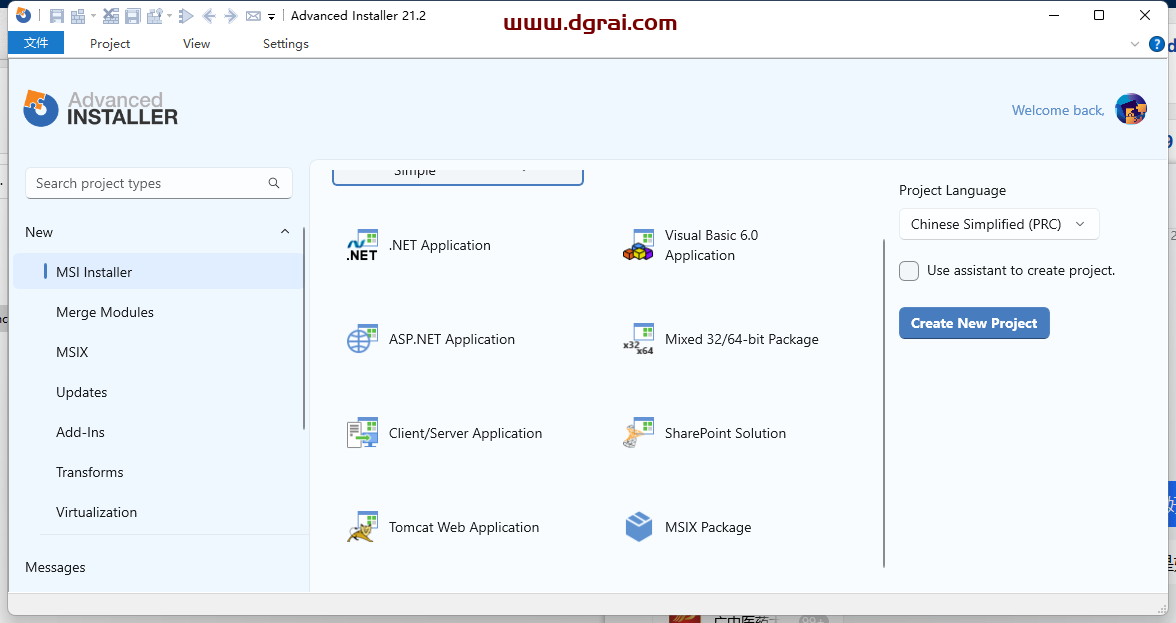The width and height of the screenshot is (1176, 623).
Task: Open the View ribbon tab
Action: coord(196,43)
